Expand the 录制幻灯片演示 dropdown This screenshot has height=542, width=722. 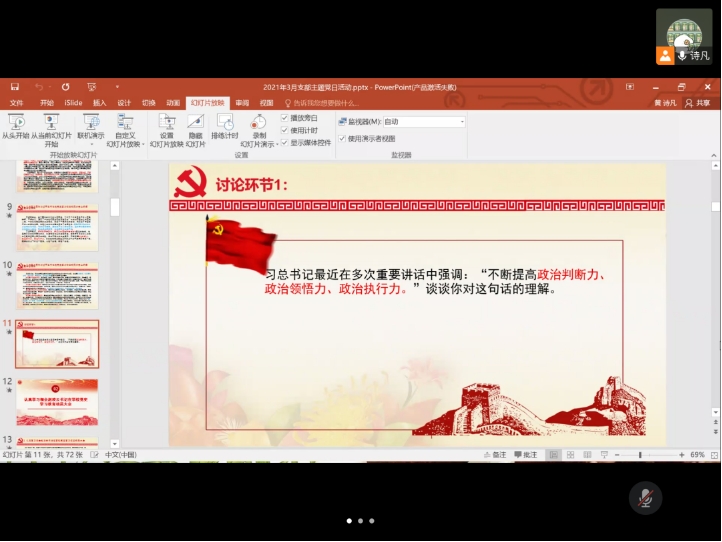tap(259, 143)
